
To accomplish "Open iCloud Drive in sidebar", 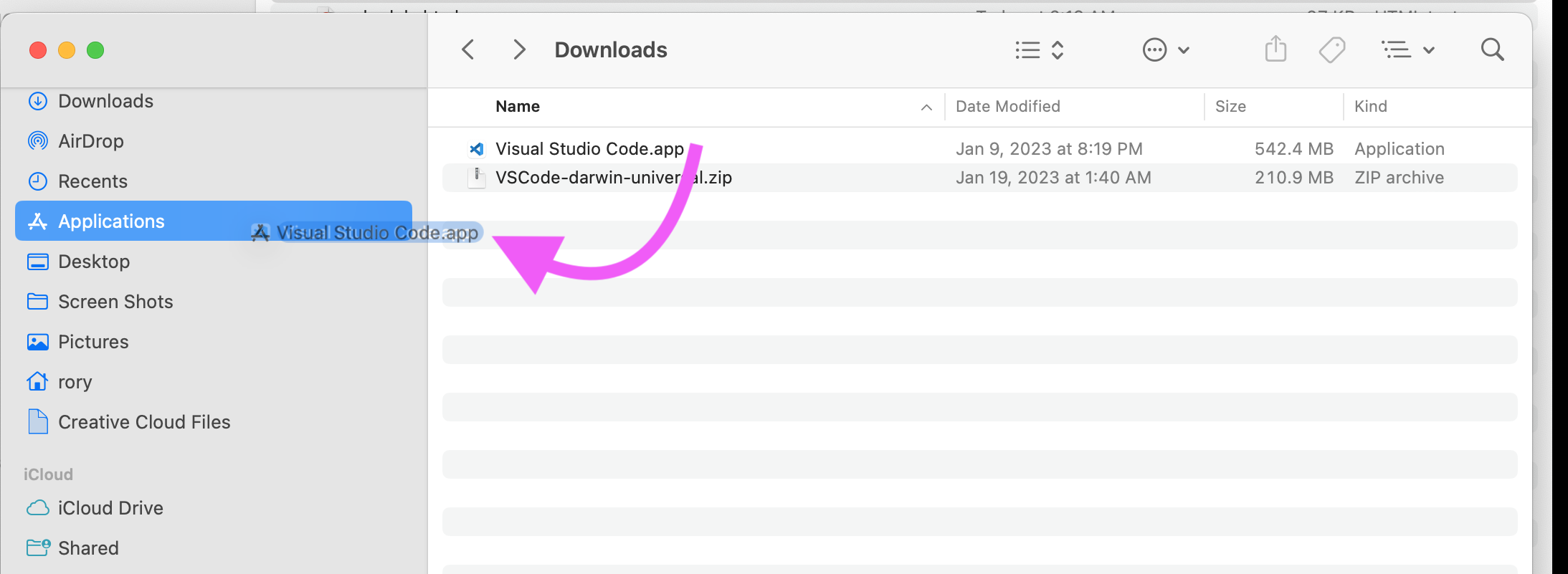I will pyautogui.click(x=110, y=508).
